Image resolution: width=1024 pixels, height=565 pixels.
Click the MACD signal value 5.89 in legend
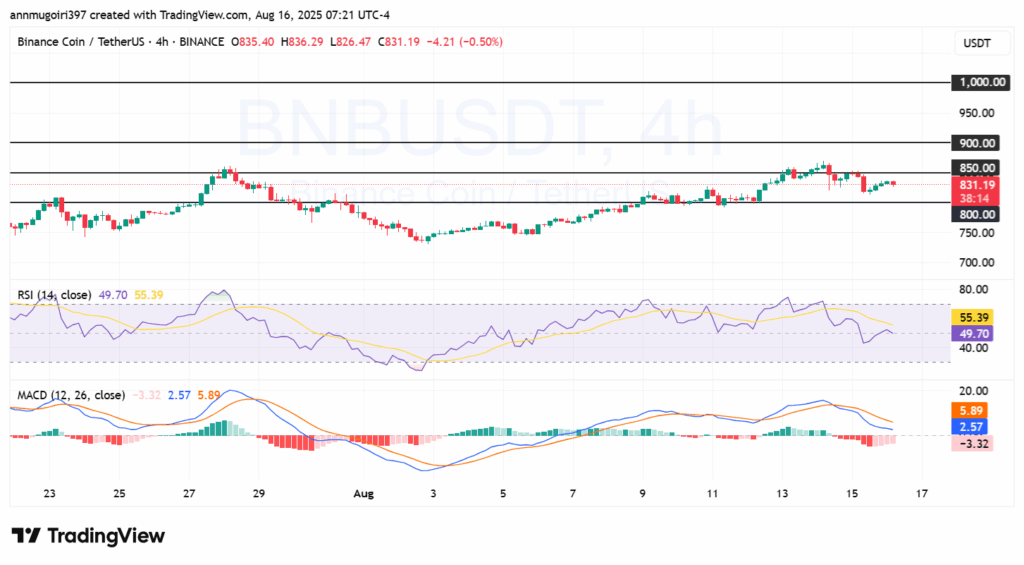coord(209,395)
